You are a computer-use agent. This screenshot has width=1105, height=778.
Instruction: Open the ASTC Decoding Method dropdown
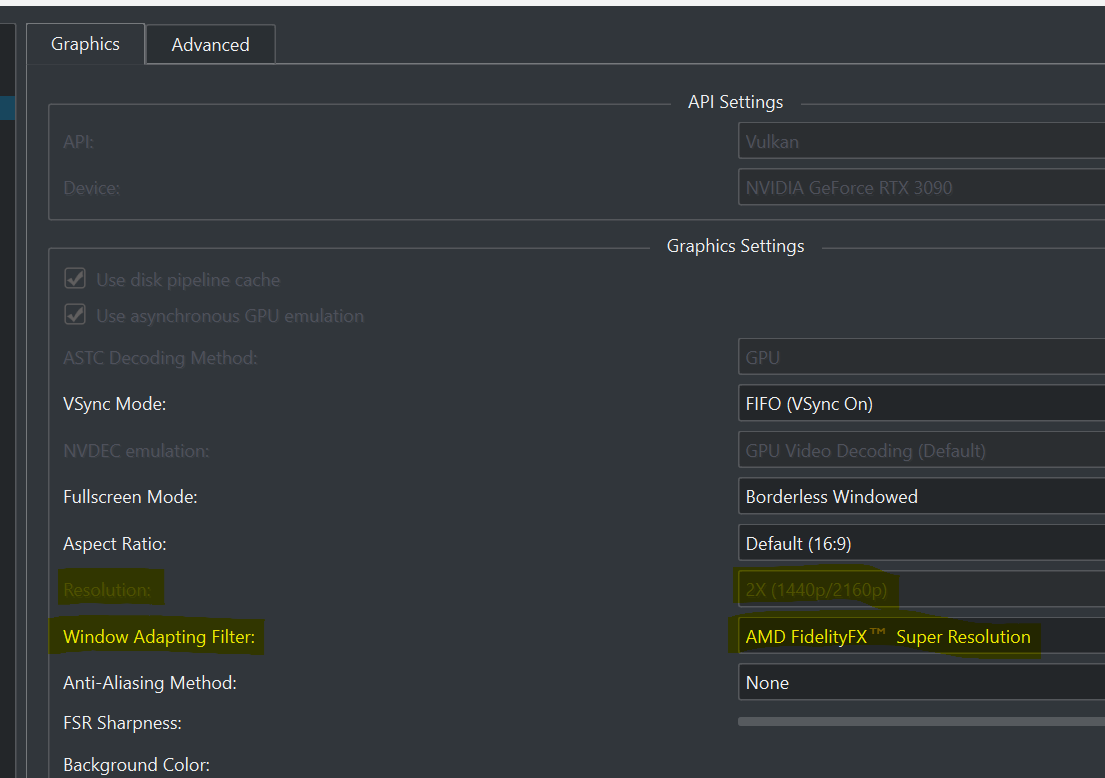click(x=920, y=357)
